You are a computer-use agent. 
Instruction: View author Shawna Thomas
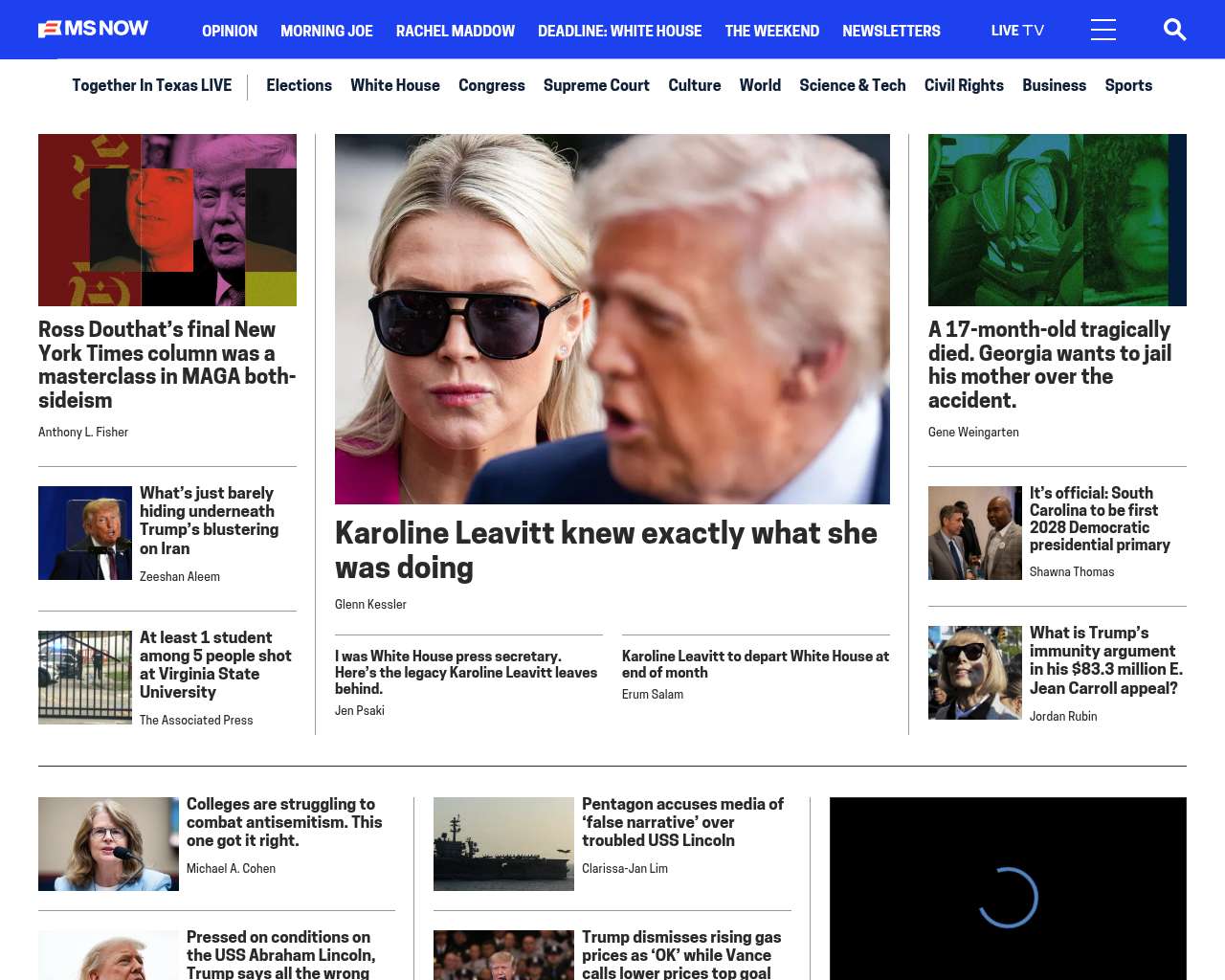tap(1072, 572)
